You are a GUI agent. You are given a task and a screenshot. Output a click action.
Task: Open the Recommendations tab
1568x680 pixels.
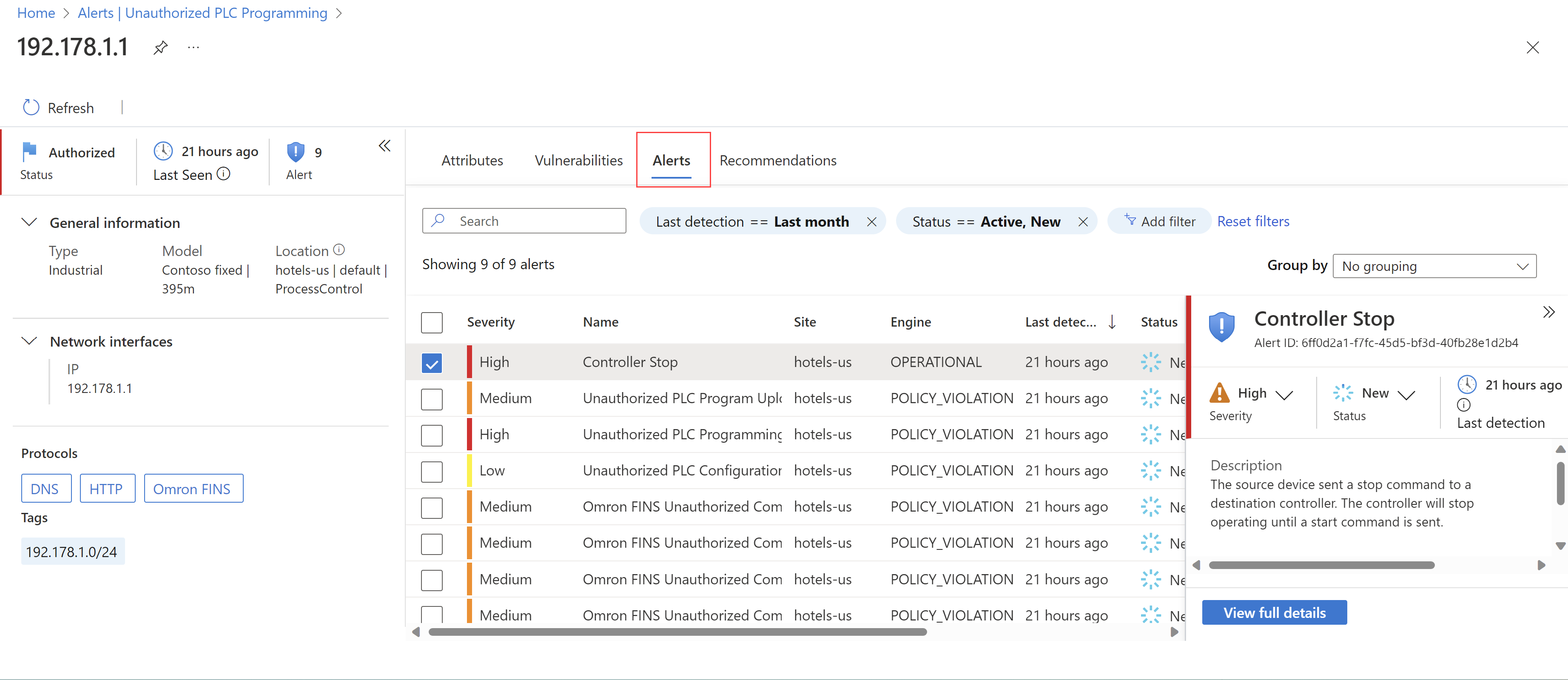[x=777, y=160]
